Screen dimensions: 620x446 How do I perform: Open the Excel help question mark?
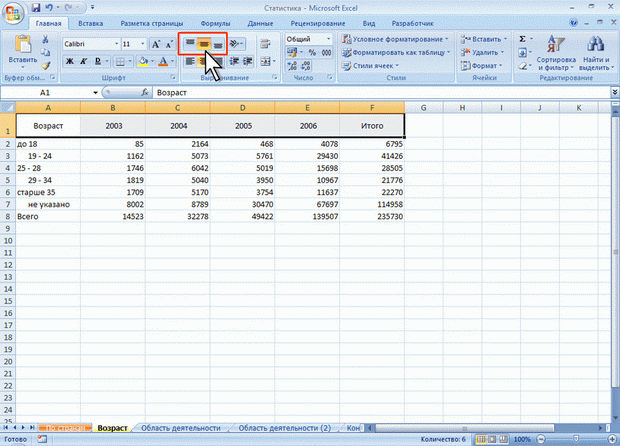point(574,23)
